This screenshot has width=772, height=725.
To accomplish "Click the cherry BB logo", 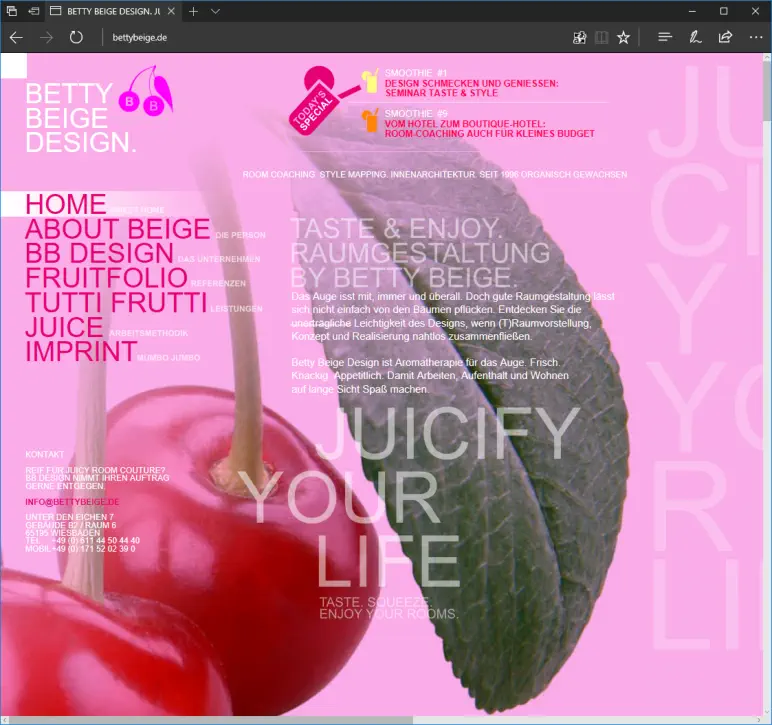I will 148,93.
